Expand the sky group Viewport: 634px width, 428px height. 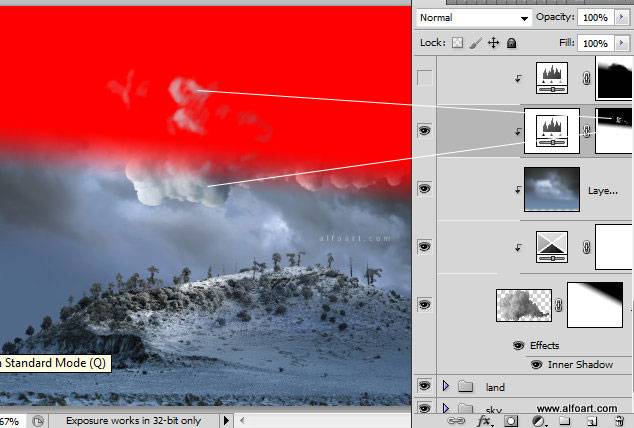[446, 407]
